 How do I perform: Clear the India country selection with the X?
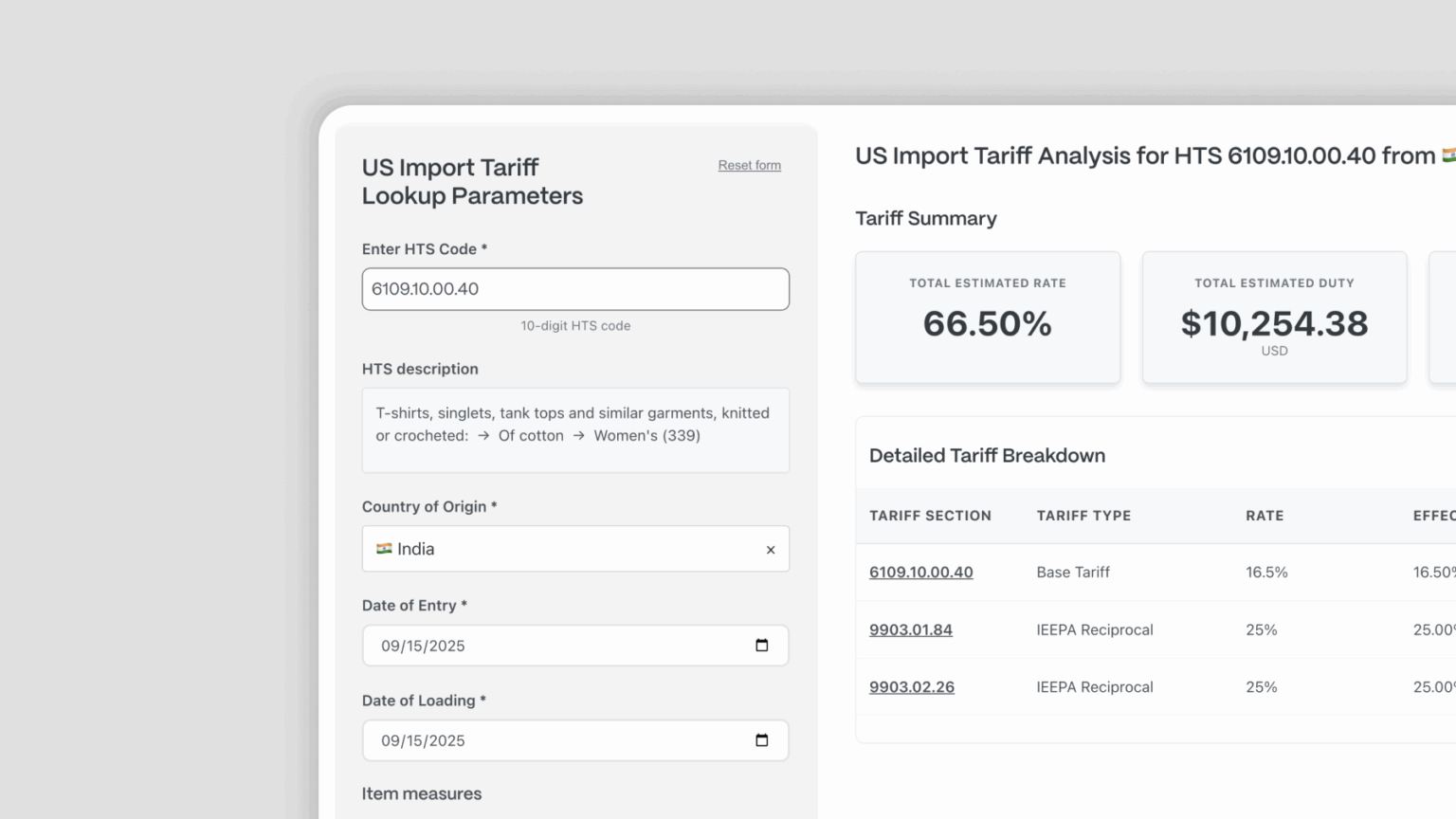click(x=771, y=550)
